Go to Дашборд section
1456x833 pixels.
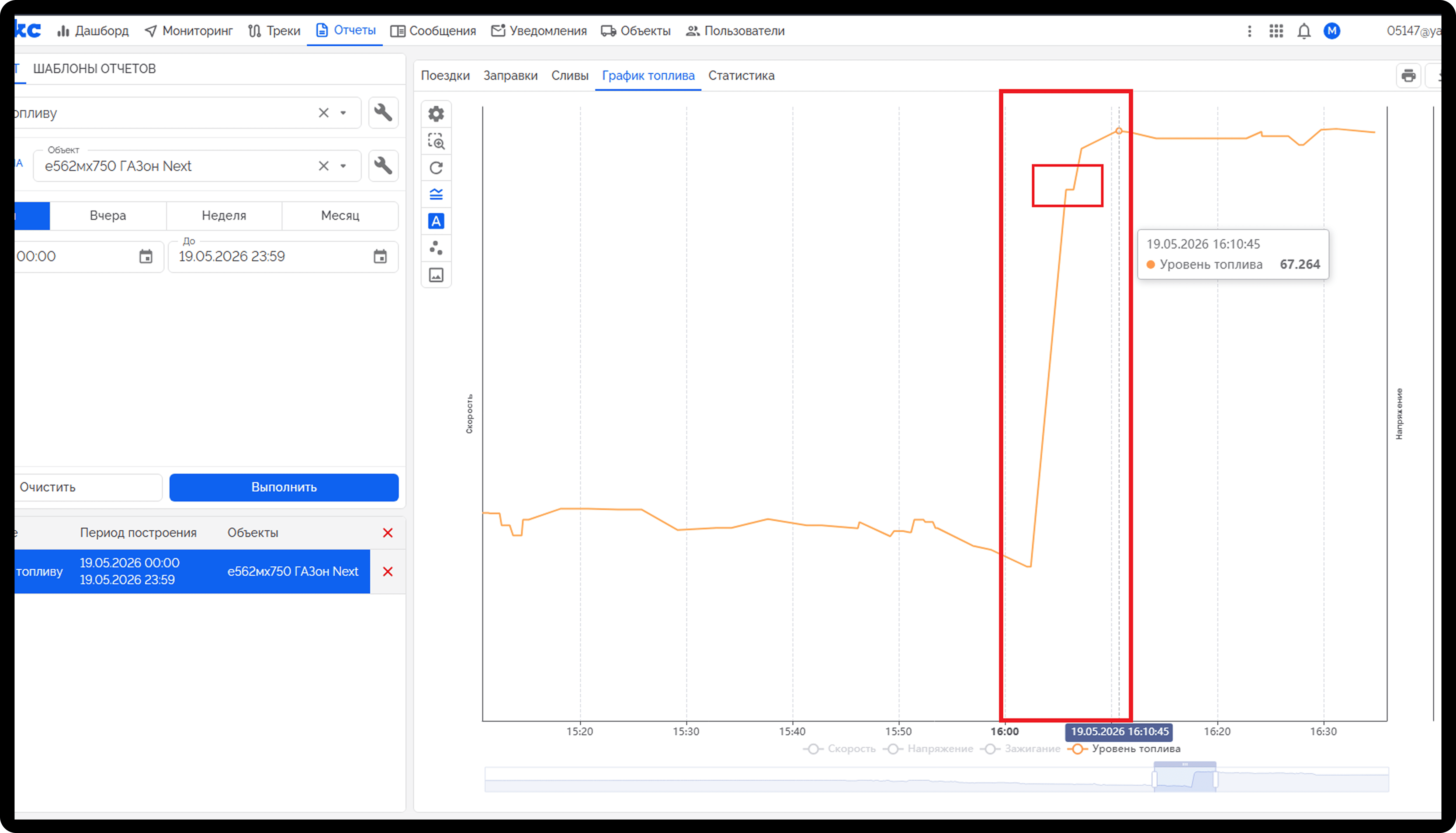pyautogui.click(x=93, y=31)
